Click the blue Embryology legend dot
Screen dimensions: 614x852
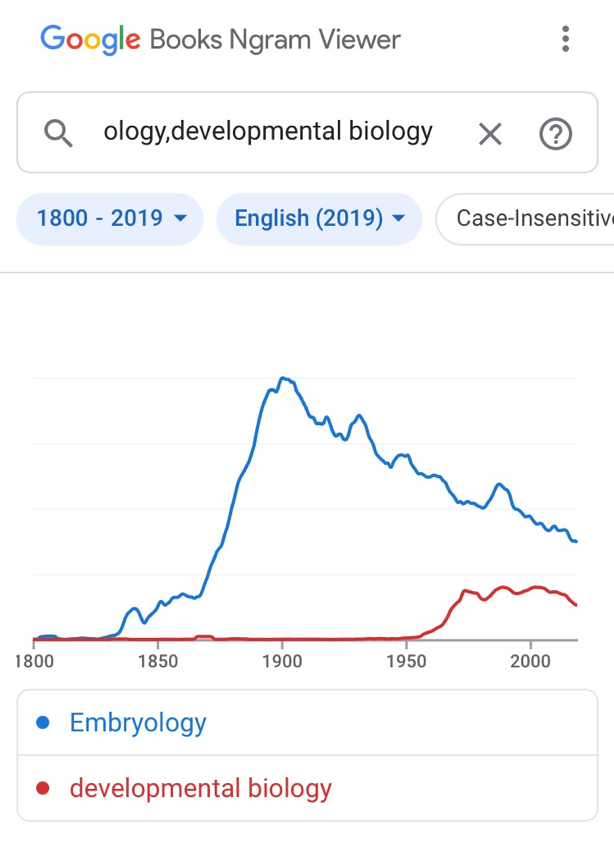pos(43,723)
